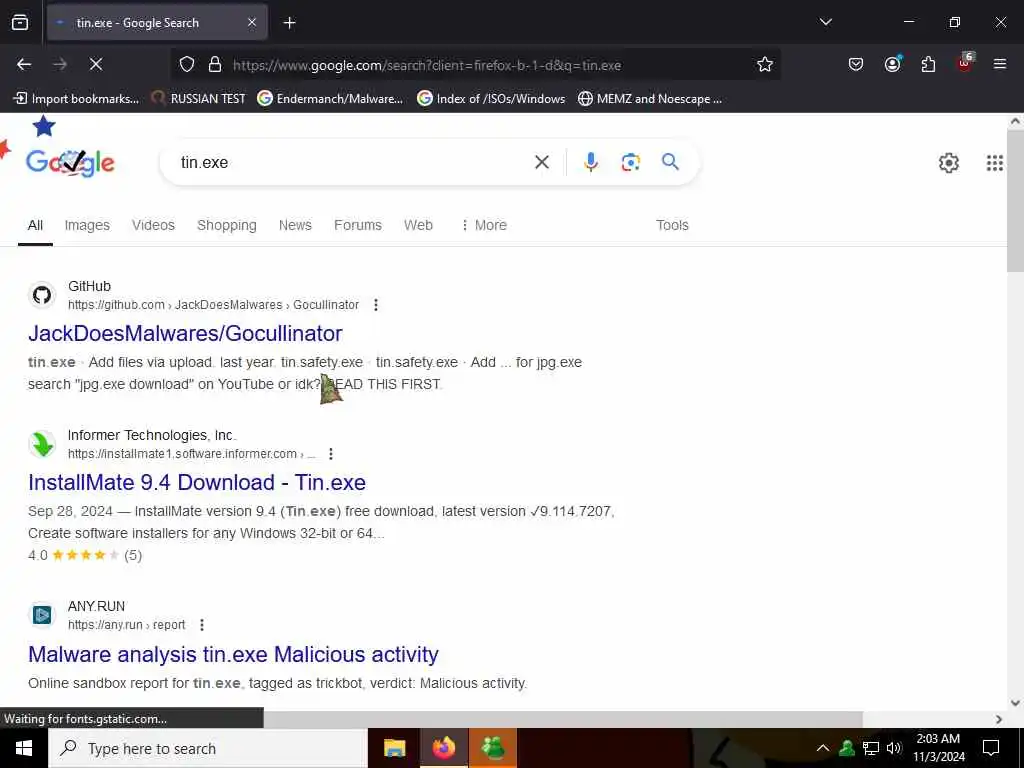Image resolution: width=1024 pixels, height=768 pixels.
Task: Switch to Forums tab
Action: [x=358, y=225]
